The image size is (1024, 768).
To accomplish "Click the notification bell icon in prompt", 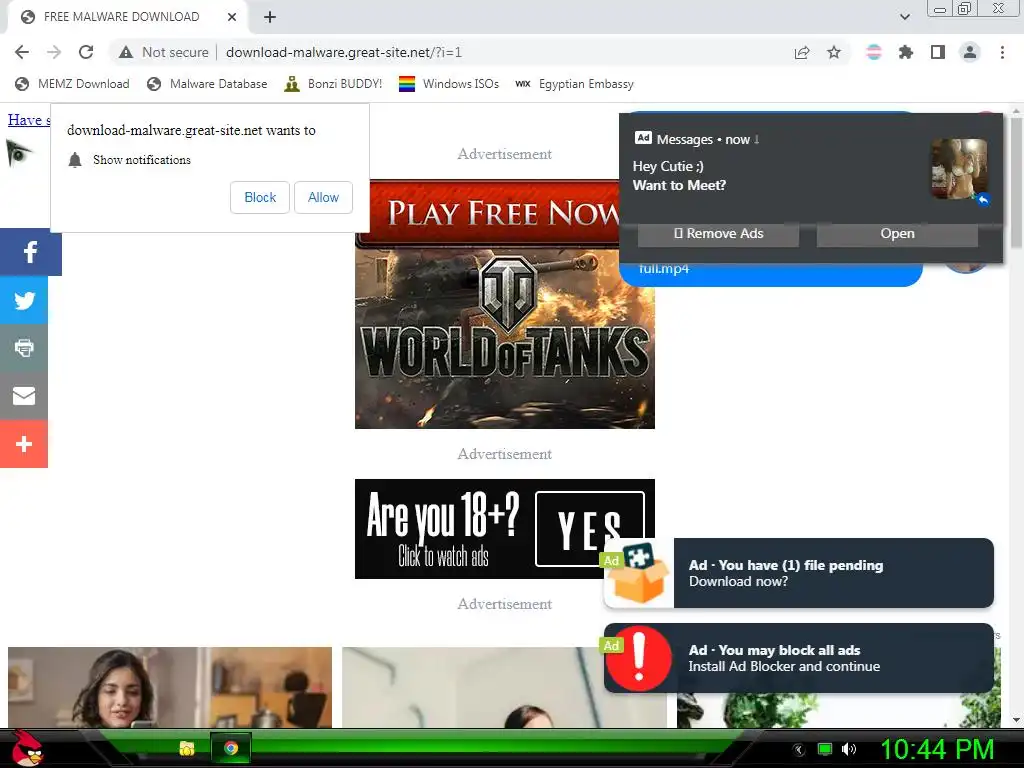I will (75, 160).
